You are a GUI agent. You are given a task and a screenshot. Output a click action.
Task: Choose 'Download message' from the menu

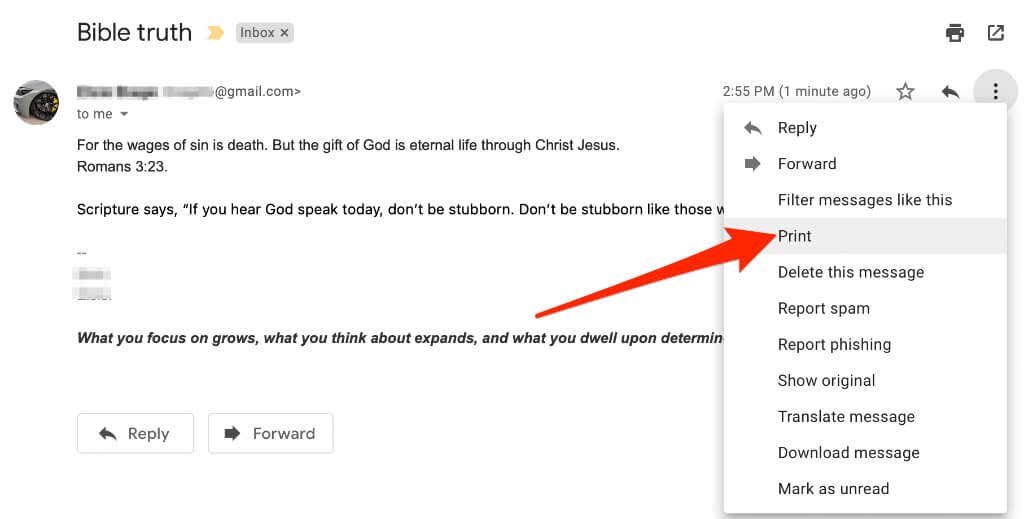[x=848, y=452]
